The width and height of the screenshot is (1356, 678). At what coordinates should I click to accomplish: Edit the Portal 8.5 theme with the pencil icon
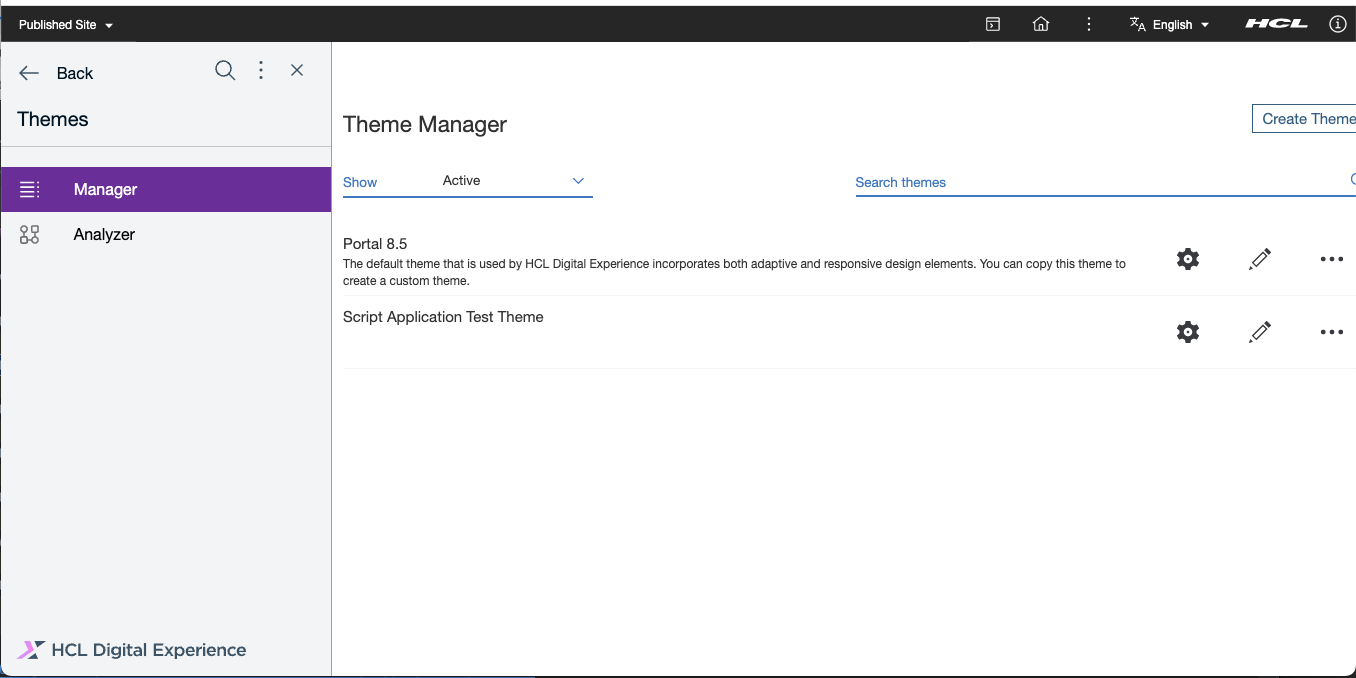[1259, 258]
